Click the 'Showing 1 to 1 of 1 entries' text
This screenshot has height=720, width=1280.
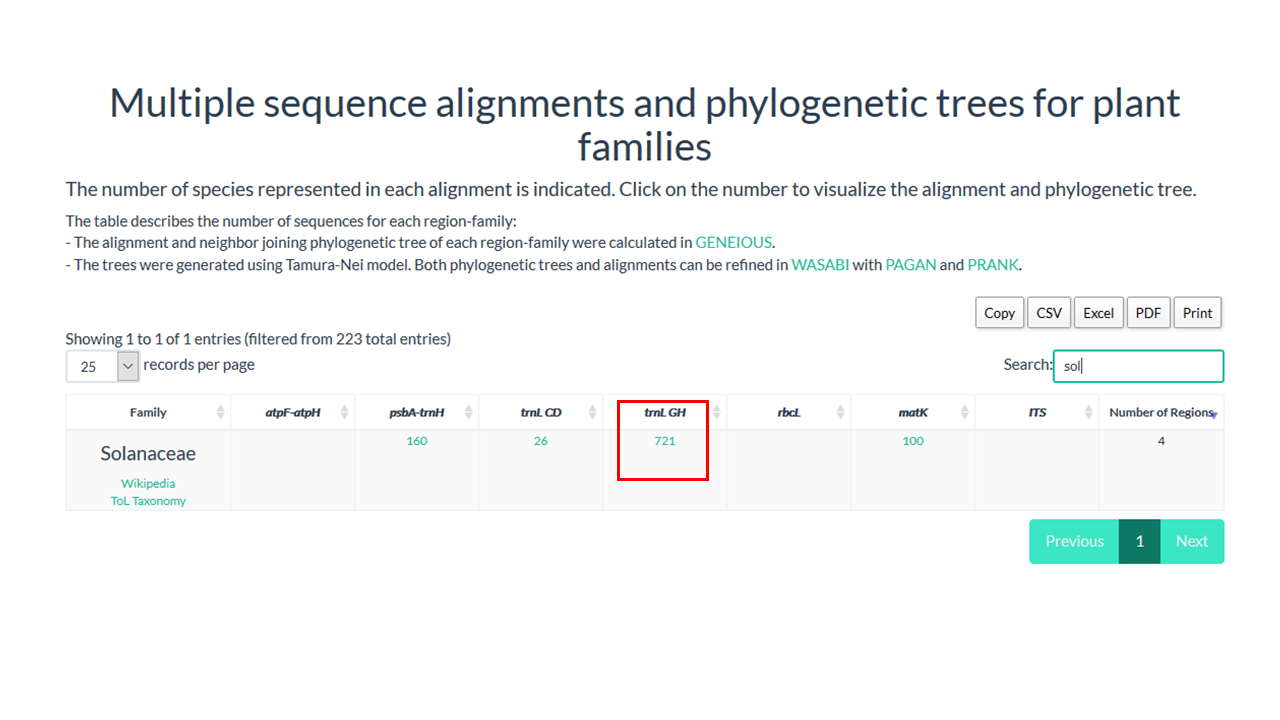click(258, 339)
